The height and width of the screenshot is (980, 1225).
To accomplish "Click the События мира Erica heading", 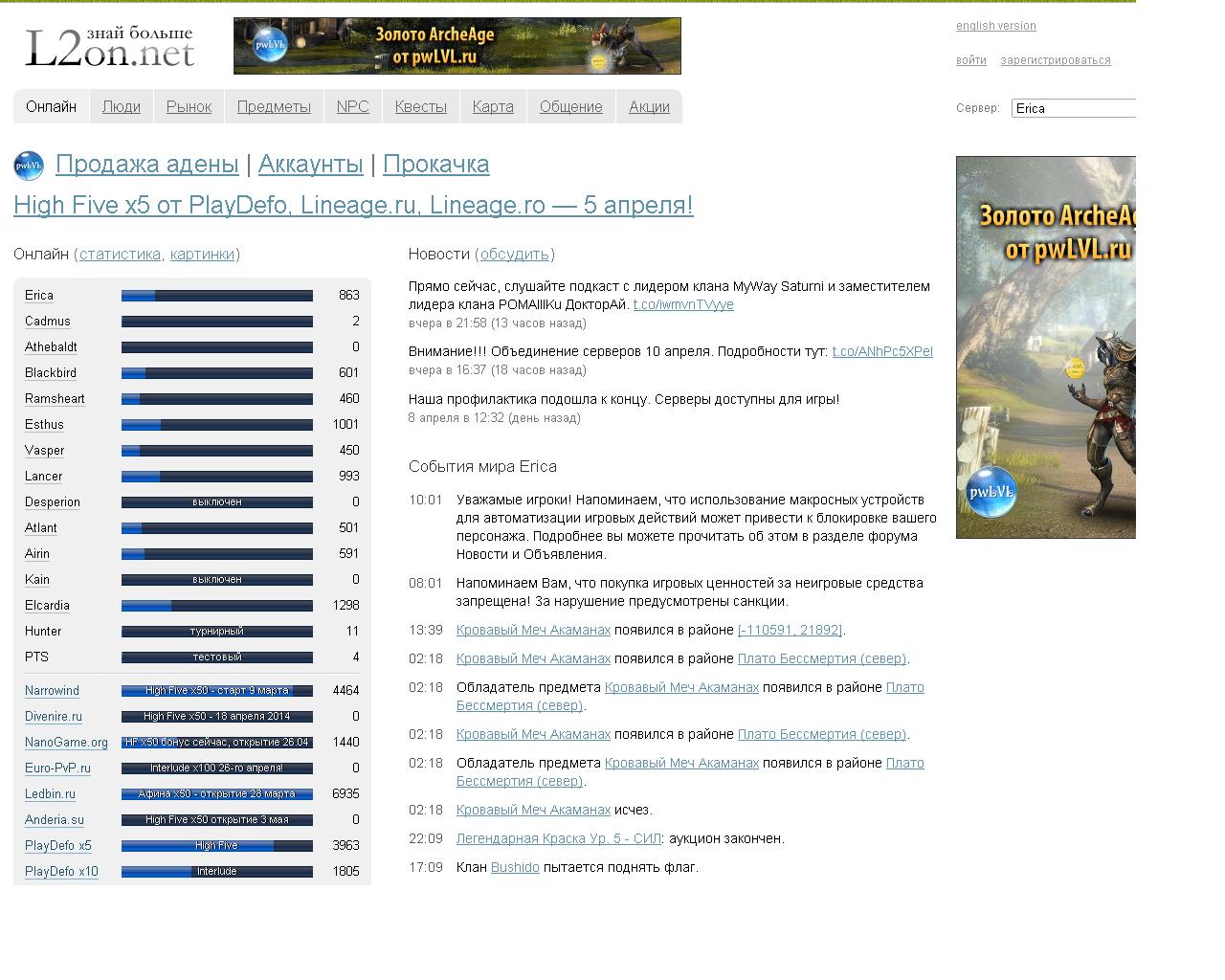I will coord(482,467).
